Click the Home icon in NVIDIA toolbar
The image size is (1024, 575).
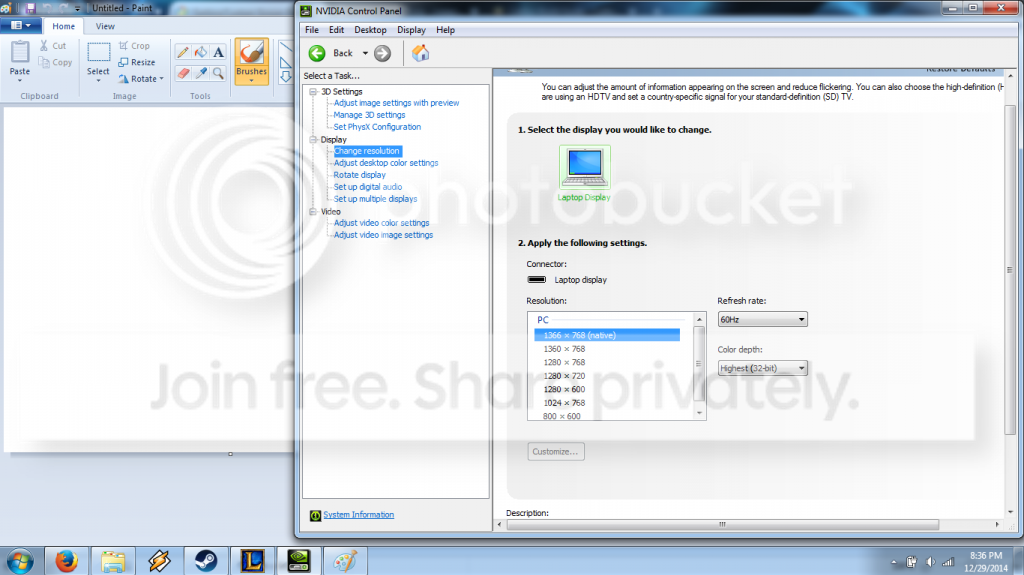pos(421,53)
